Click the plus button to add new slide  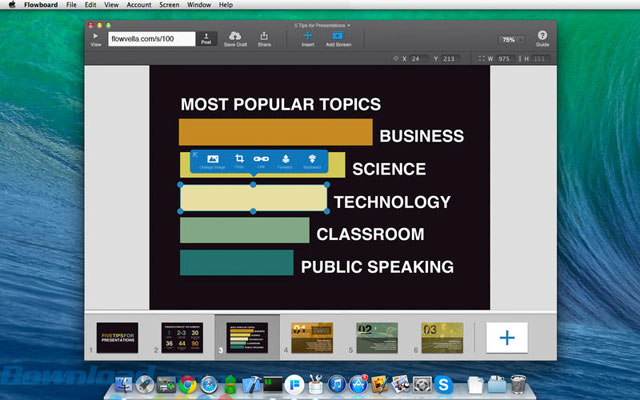click(x=507, y=337)
